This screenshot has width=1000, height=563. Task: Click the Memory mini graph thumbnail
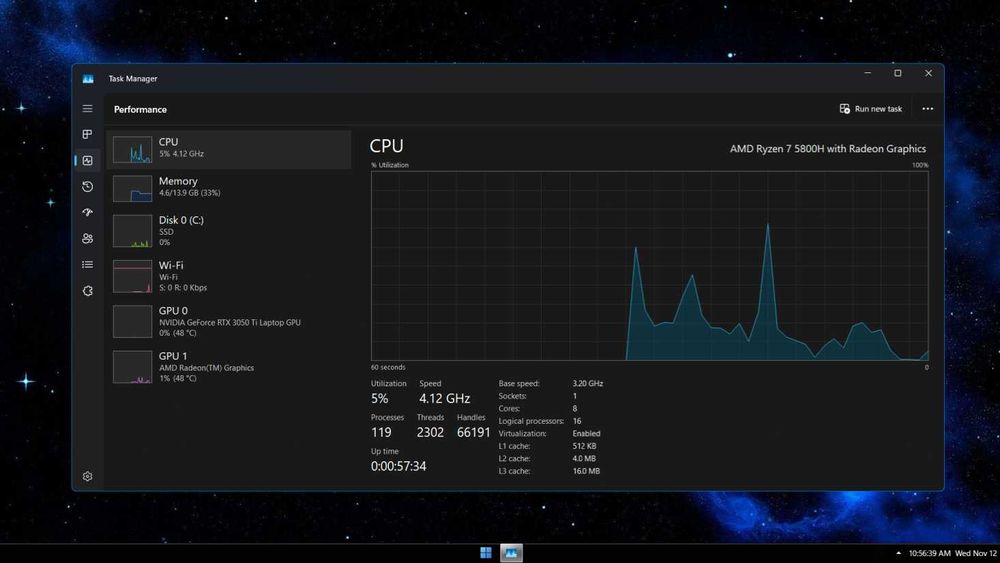pyautogui.click(x=133, y=189)
